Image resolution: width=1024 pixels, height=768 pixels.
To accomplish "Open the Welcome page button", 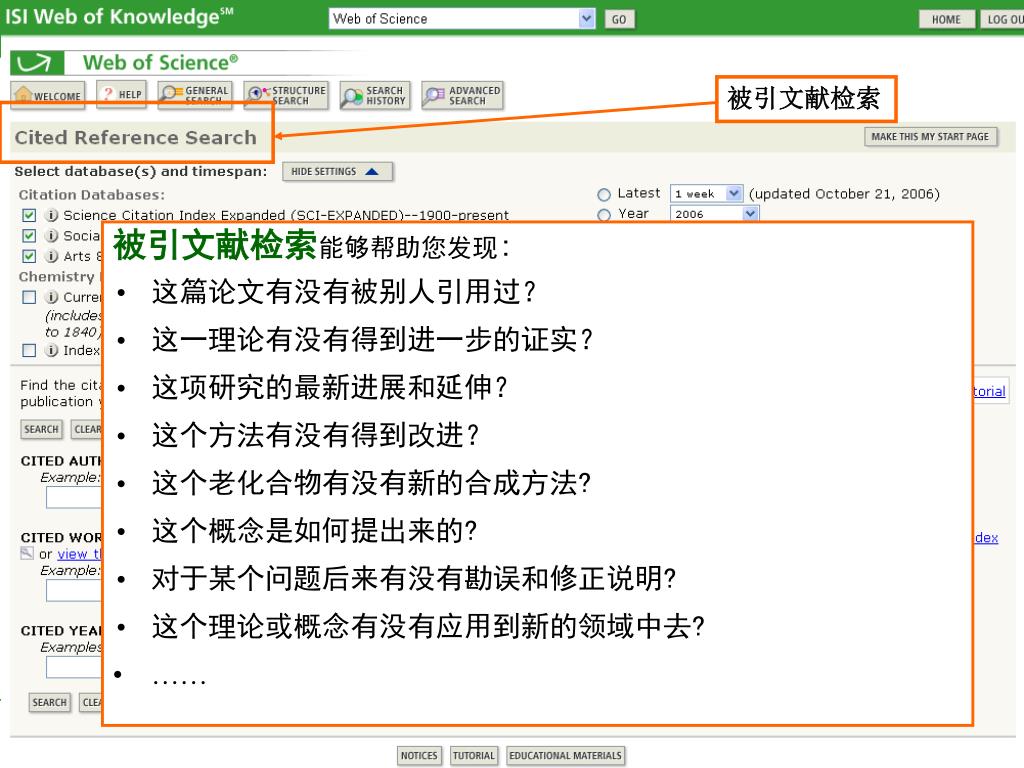I will [48, 95].
